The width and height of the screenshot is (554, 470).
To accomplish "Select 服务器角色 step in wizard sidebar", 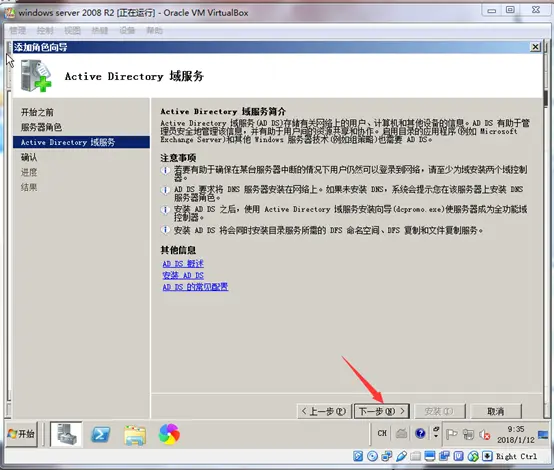I will 41,127.
